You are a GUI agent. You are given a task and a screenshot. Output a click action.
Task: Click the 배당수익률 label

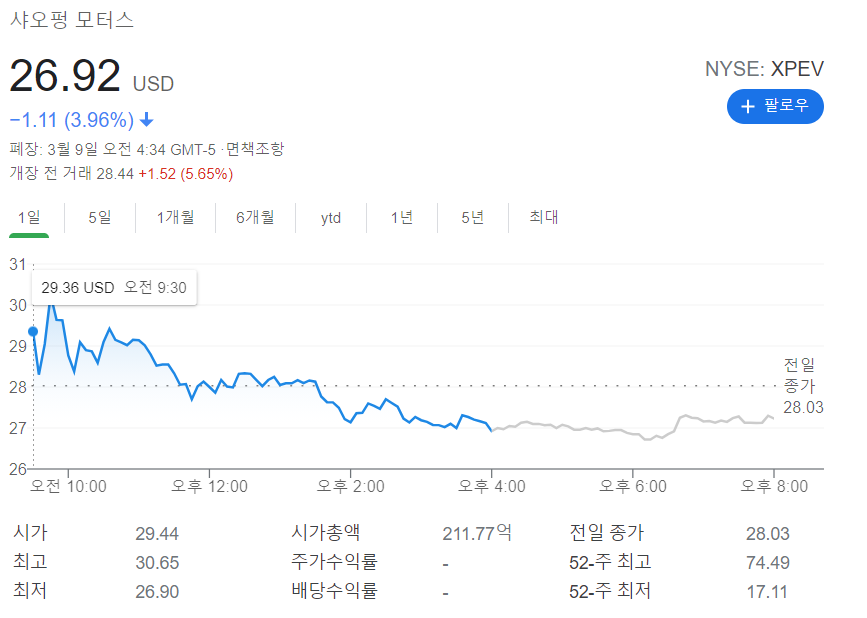click(335, 591)
